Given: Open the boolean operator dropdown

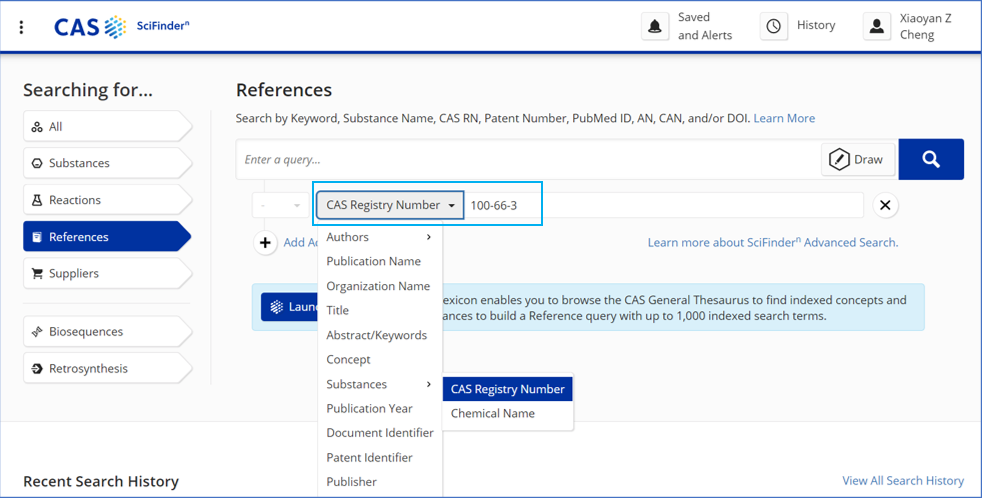Looking at the screenshot, I should [x=281, y=205].
